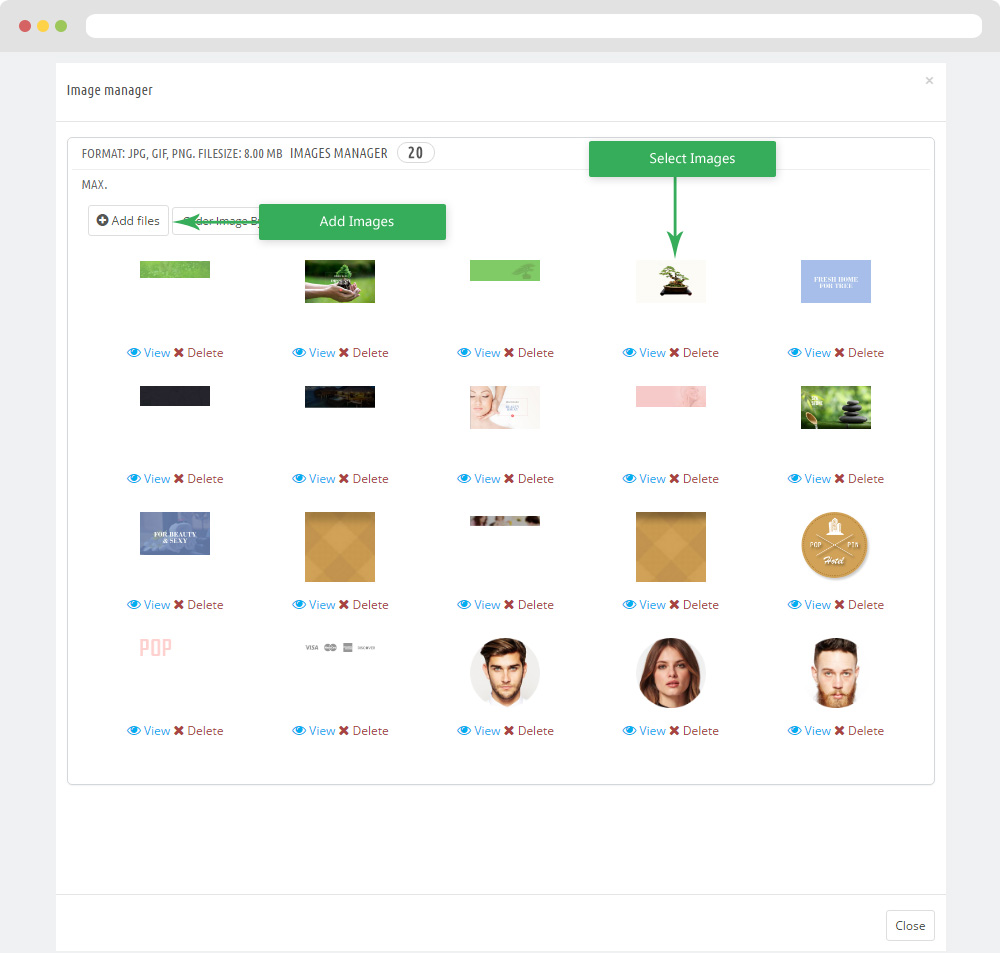Screen dimensions: 1000x953
Task: Select the bonsai tree thumbnail
Action: click(670, 281)
